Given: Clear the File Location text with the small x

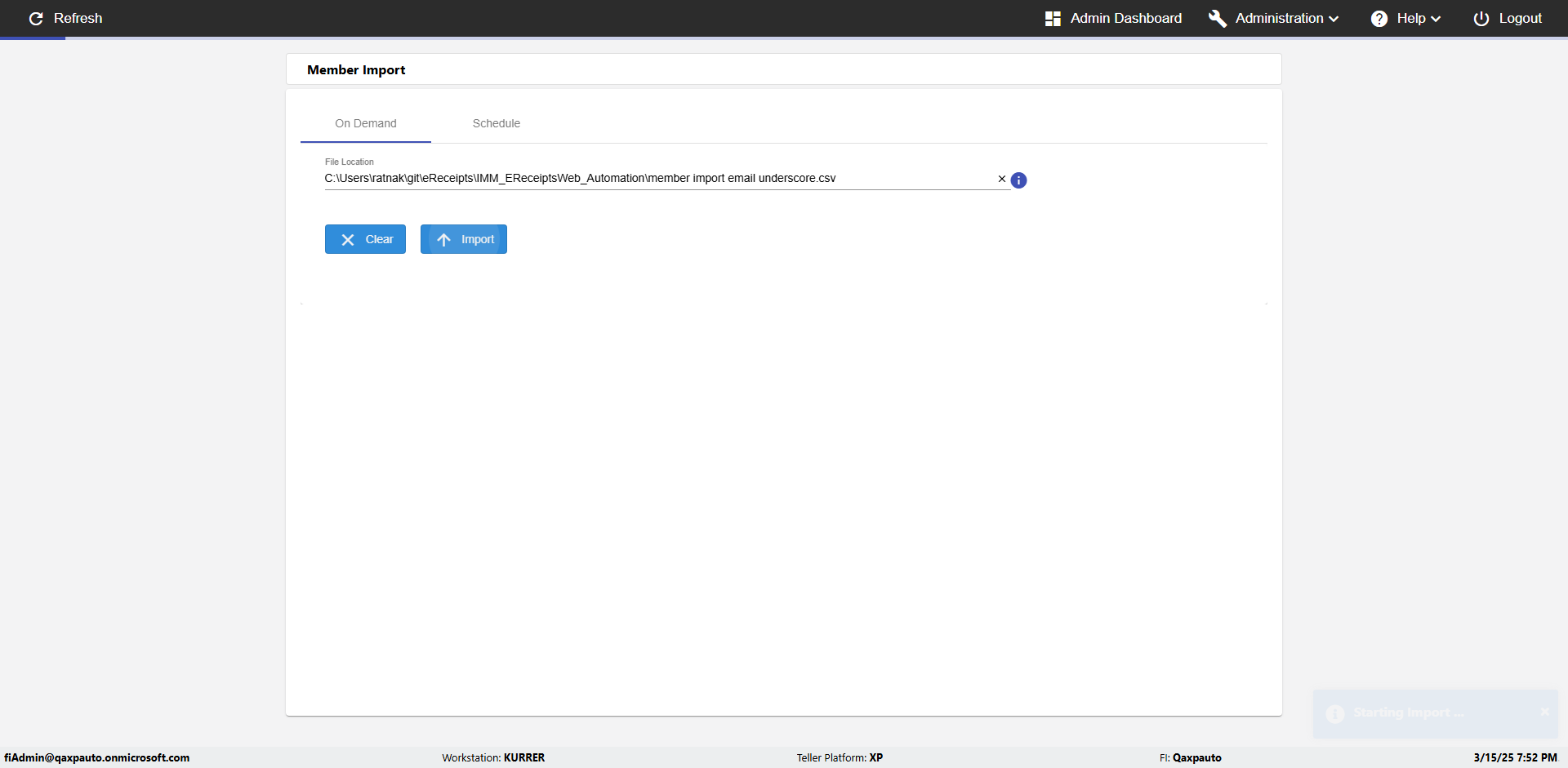Looking at the screenshot, I should (1002, 179).
